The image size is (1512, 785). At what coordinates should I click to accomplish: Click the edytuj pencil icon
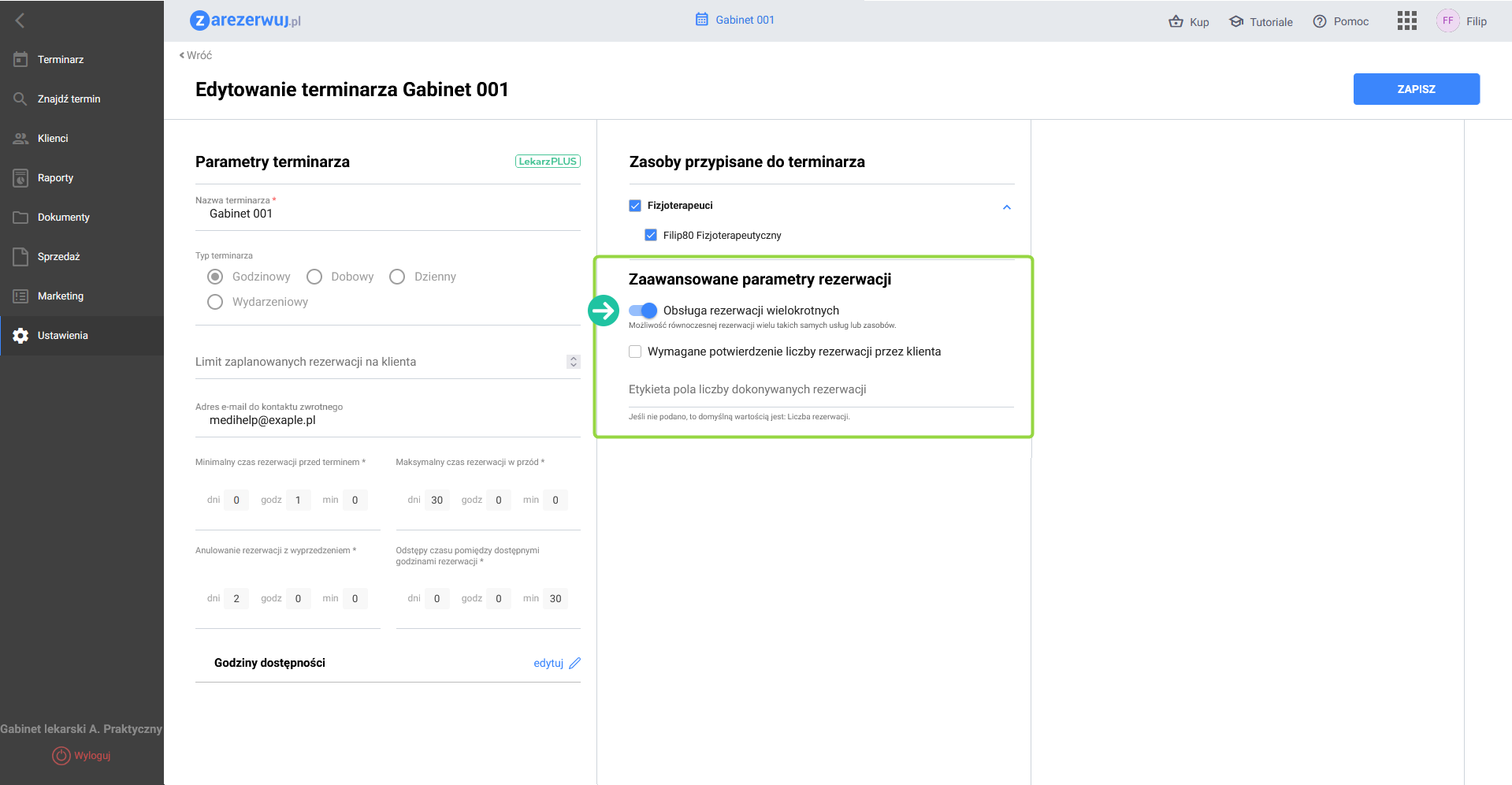574,663
